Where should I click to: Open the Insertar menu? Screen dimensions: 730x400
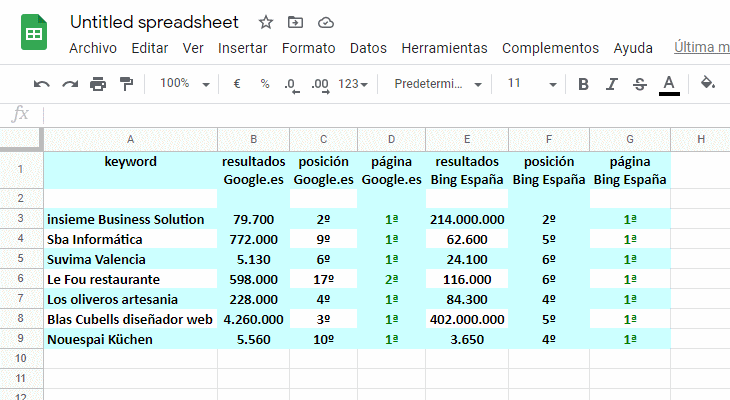point(242,48)
